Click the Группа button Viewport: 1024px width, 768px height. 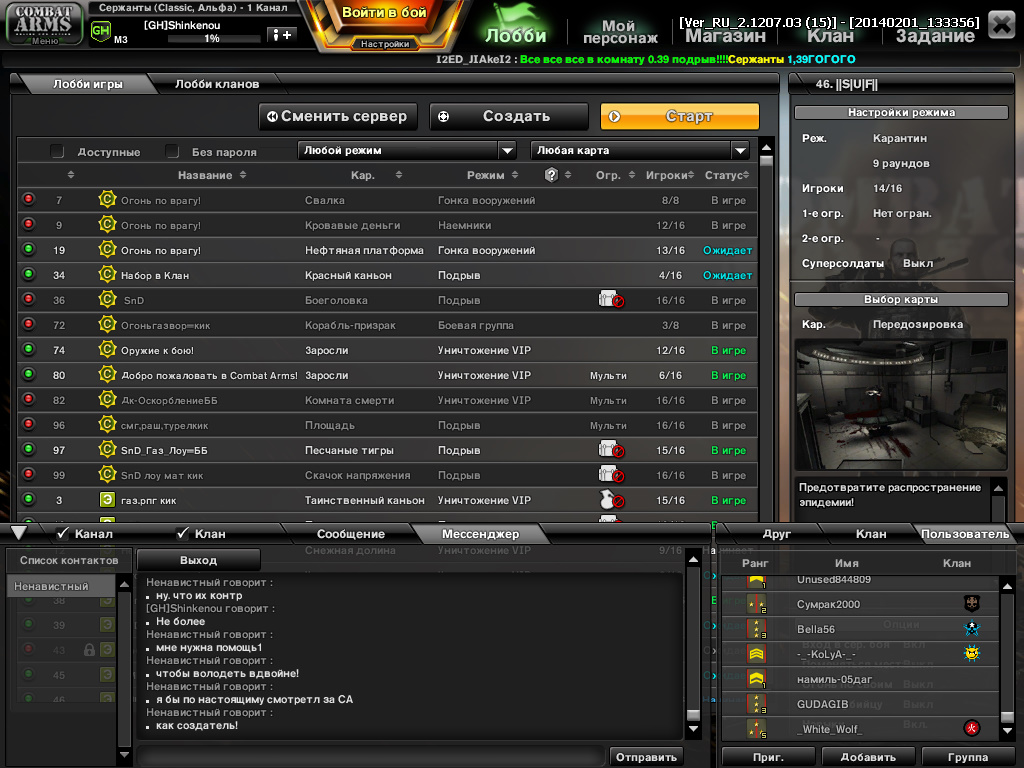[x=968, y=757]
